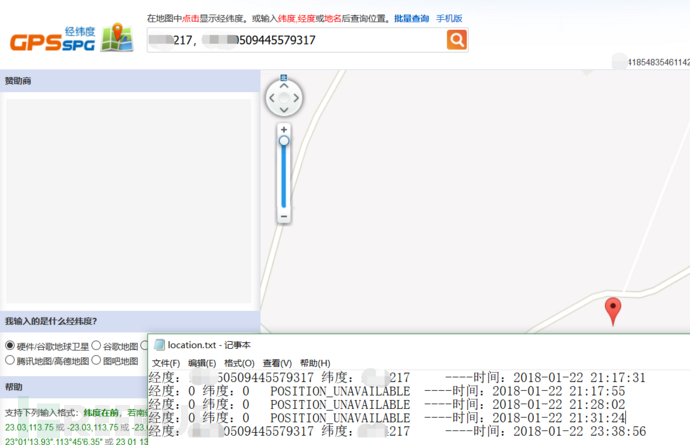Pan the map right with the arrow
This screenshot has width=690, height=445.
296,98
